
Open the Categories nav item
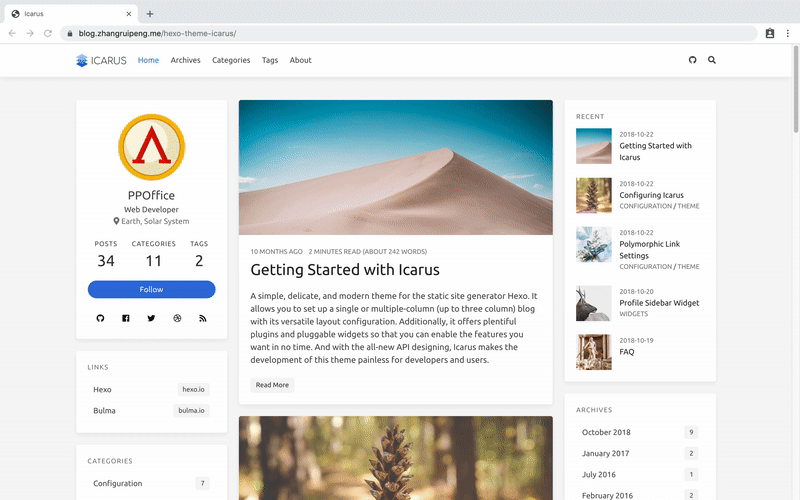[x=231, y=60]
